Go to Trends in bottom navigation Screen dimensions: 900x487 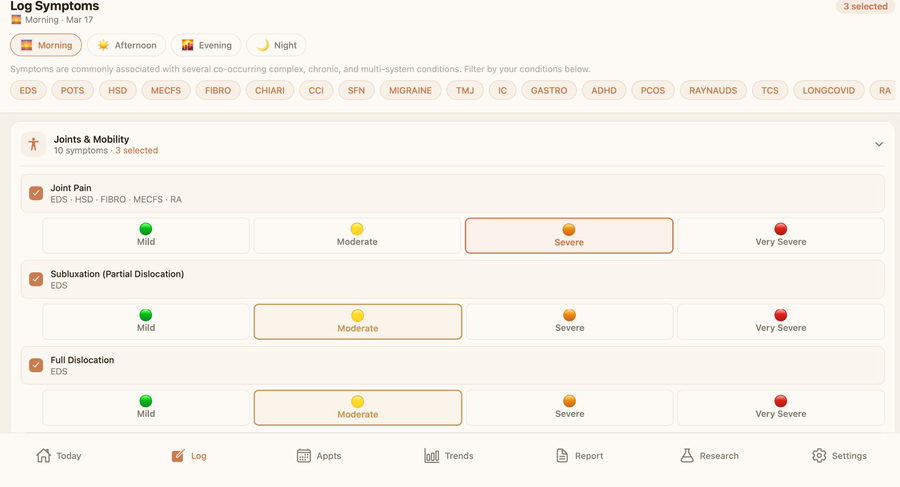coord(449,455)
